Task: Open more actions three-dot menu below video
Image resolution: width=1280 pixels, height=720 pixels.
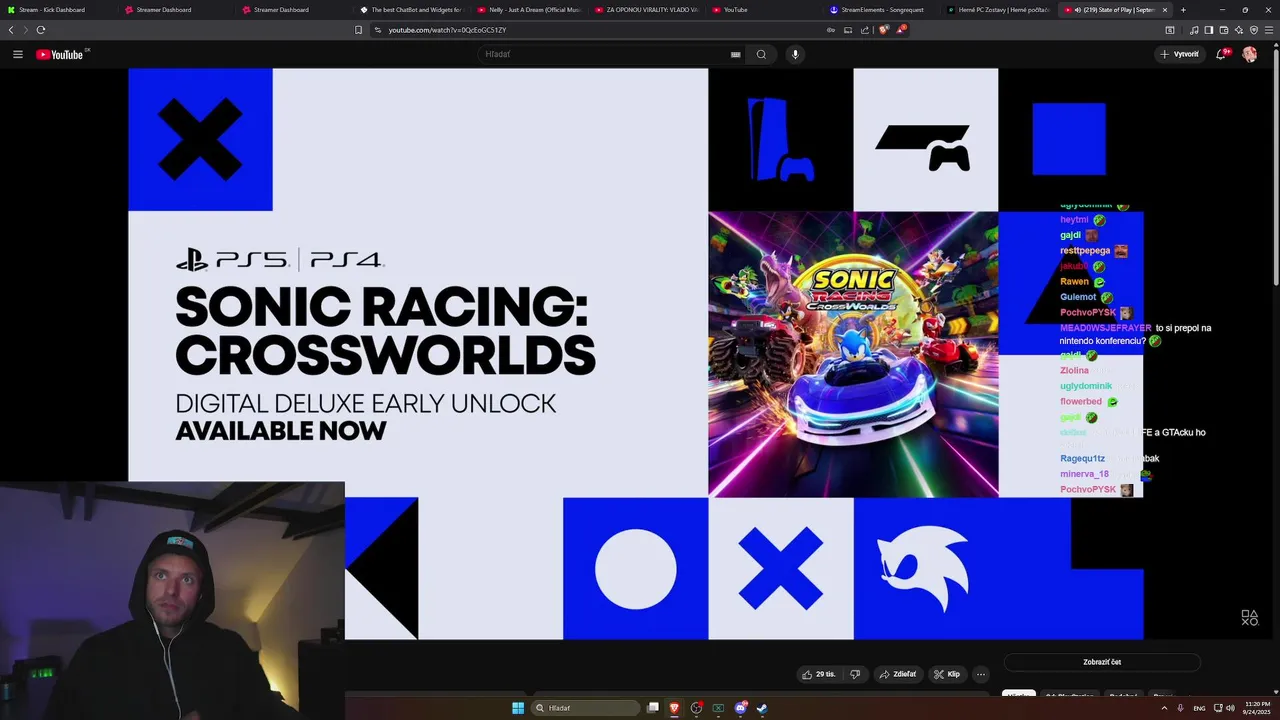Action: [x=981, y=674]
